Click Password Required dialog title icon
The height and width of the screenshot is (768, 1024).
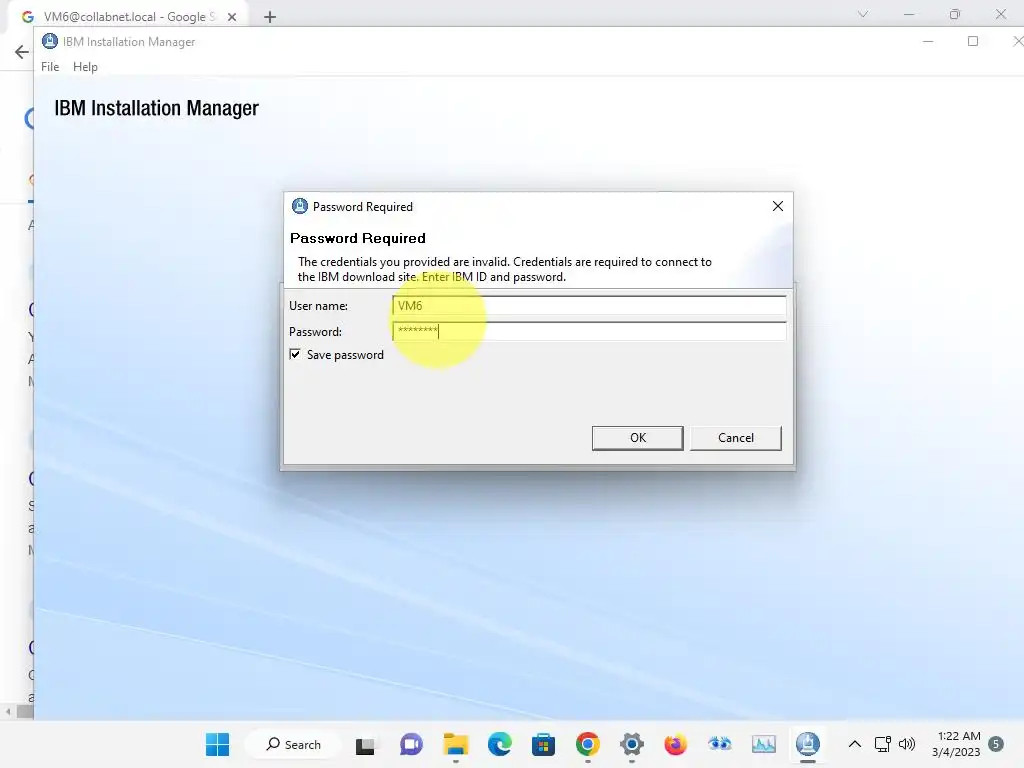[x=300, y=206]
